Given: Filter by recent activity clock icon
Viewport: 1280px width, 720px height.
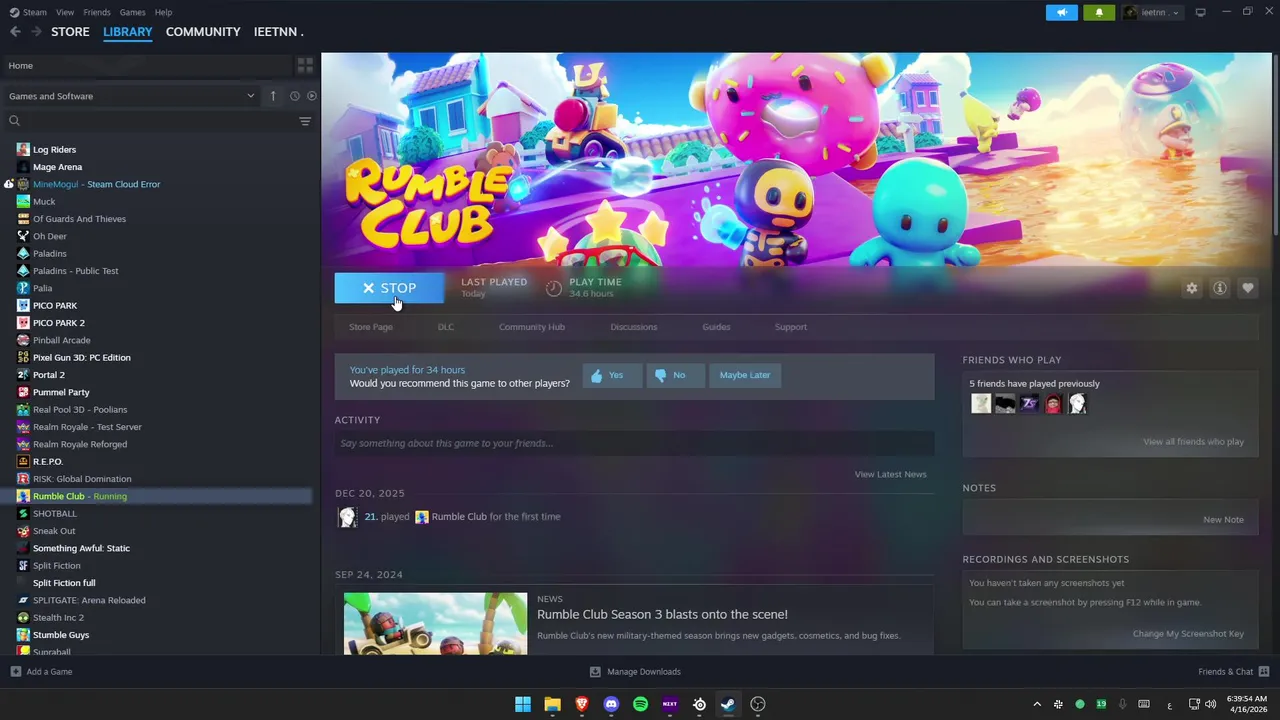Looking at the screenshot, I should click(x=295, y=96).
